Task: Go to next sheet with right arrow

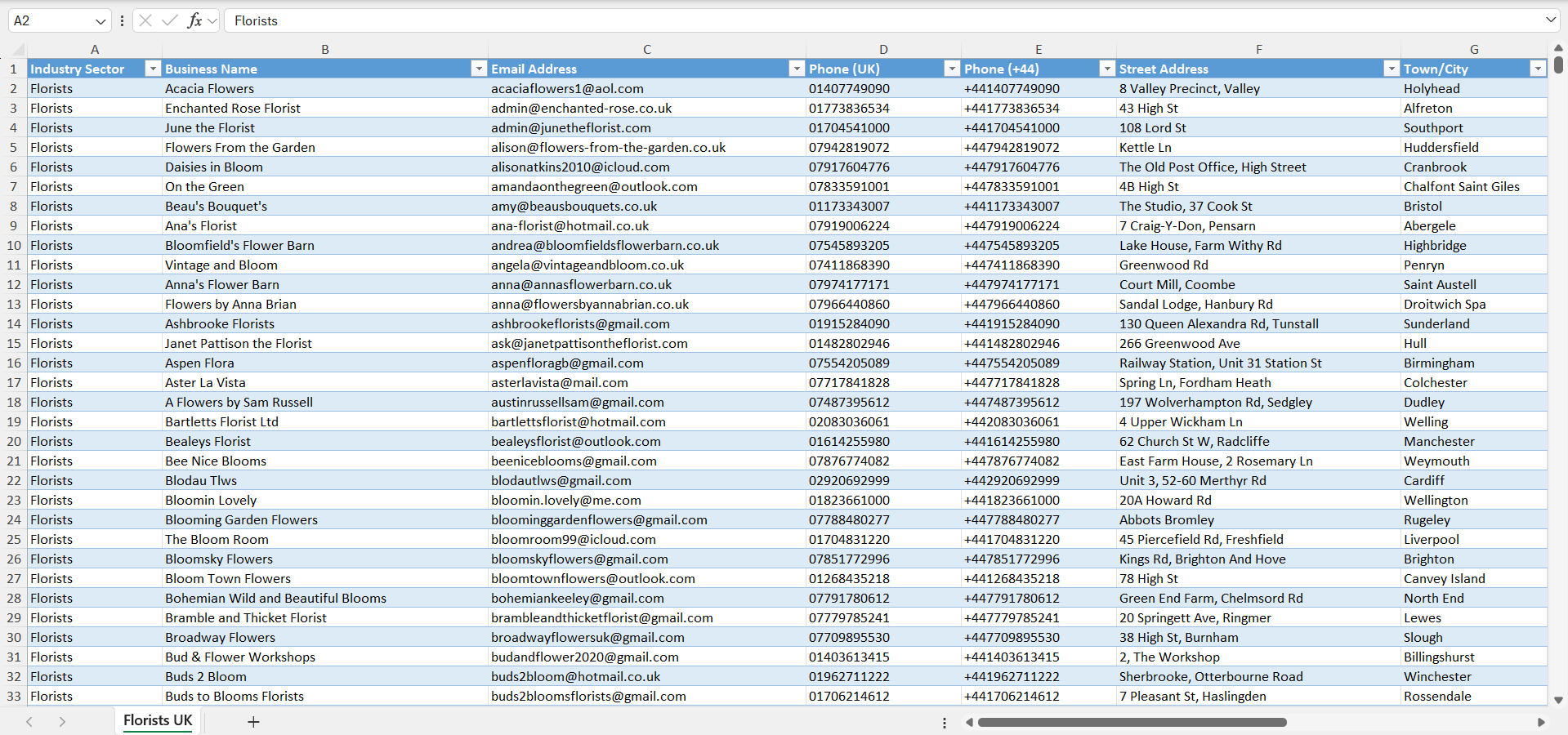Action: click(62, 722)
